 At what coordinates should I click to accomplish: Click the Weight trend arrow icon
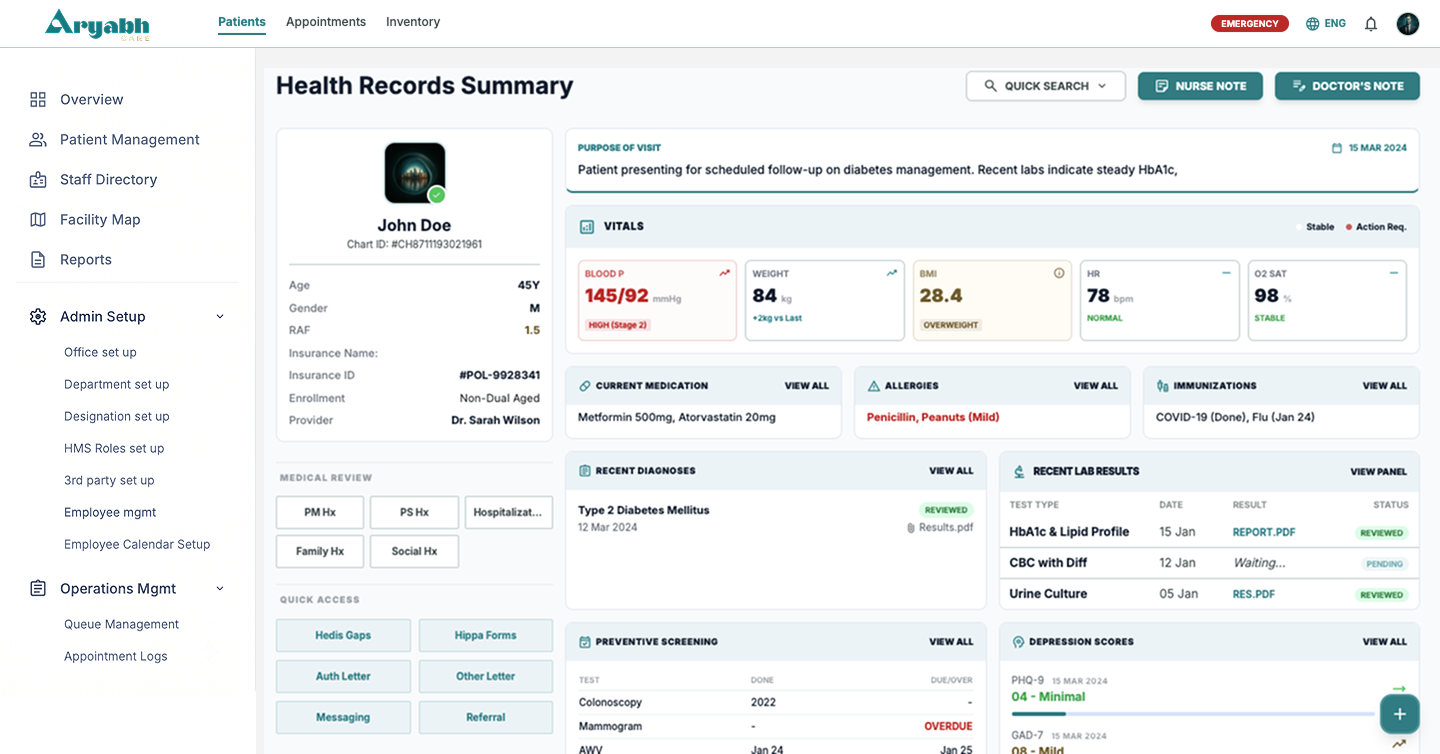[891, 273]
